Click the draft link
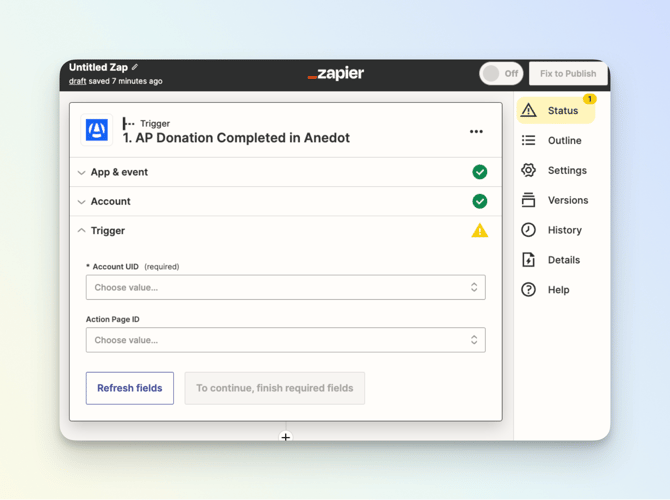The height and width of the screenshot is (500, 670). click(x=77, y=81)
